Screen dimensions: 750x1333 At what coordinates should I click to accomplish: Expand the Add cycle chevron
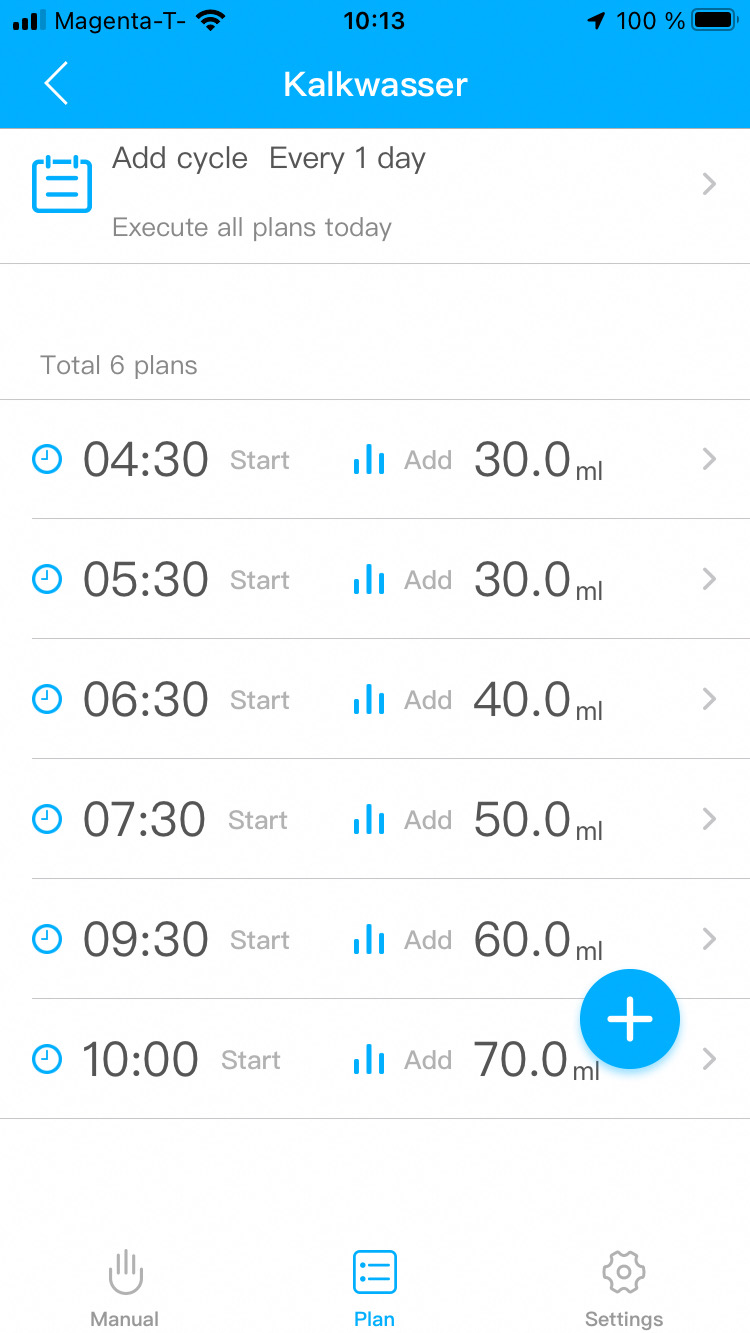[709, 184]
